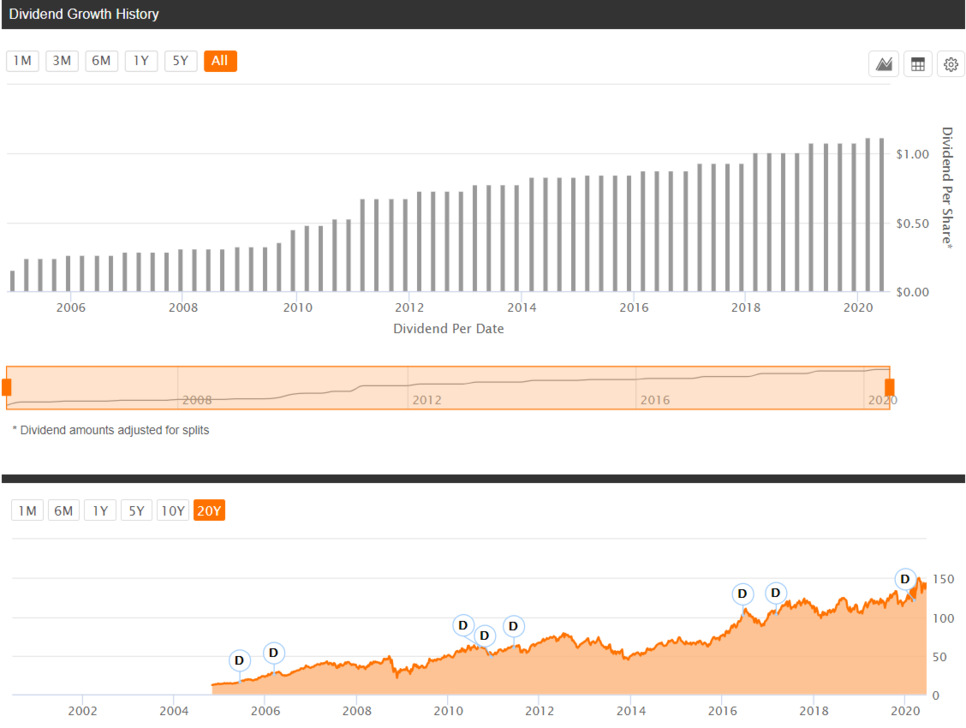The image size is (966, 728).
Task: Select the 6M range in dividend chart
Action: (101, 61)
